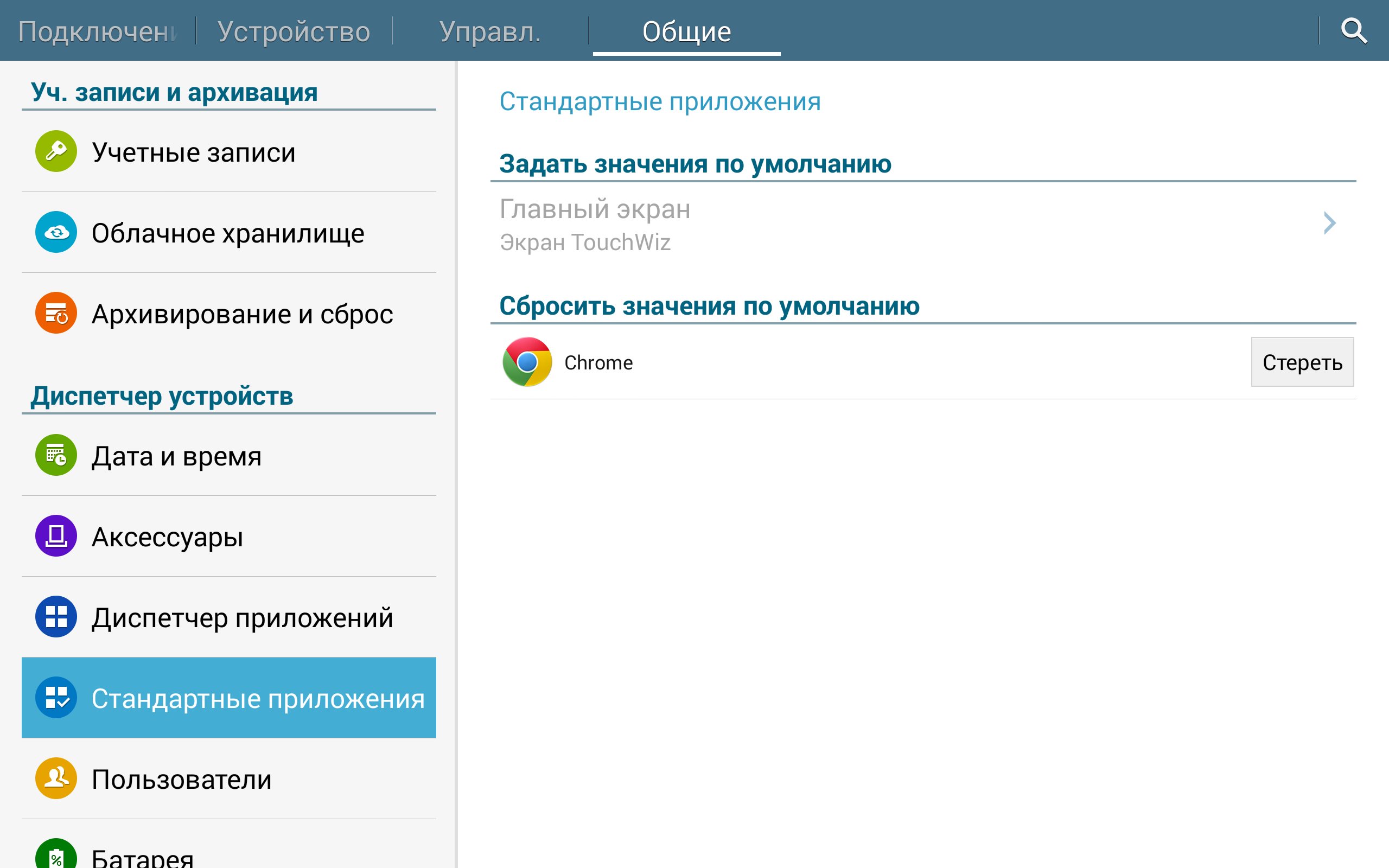Tap the yellow Users icon

point(56,779)
